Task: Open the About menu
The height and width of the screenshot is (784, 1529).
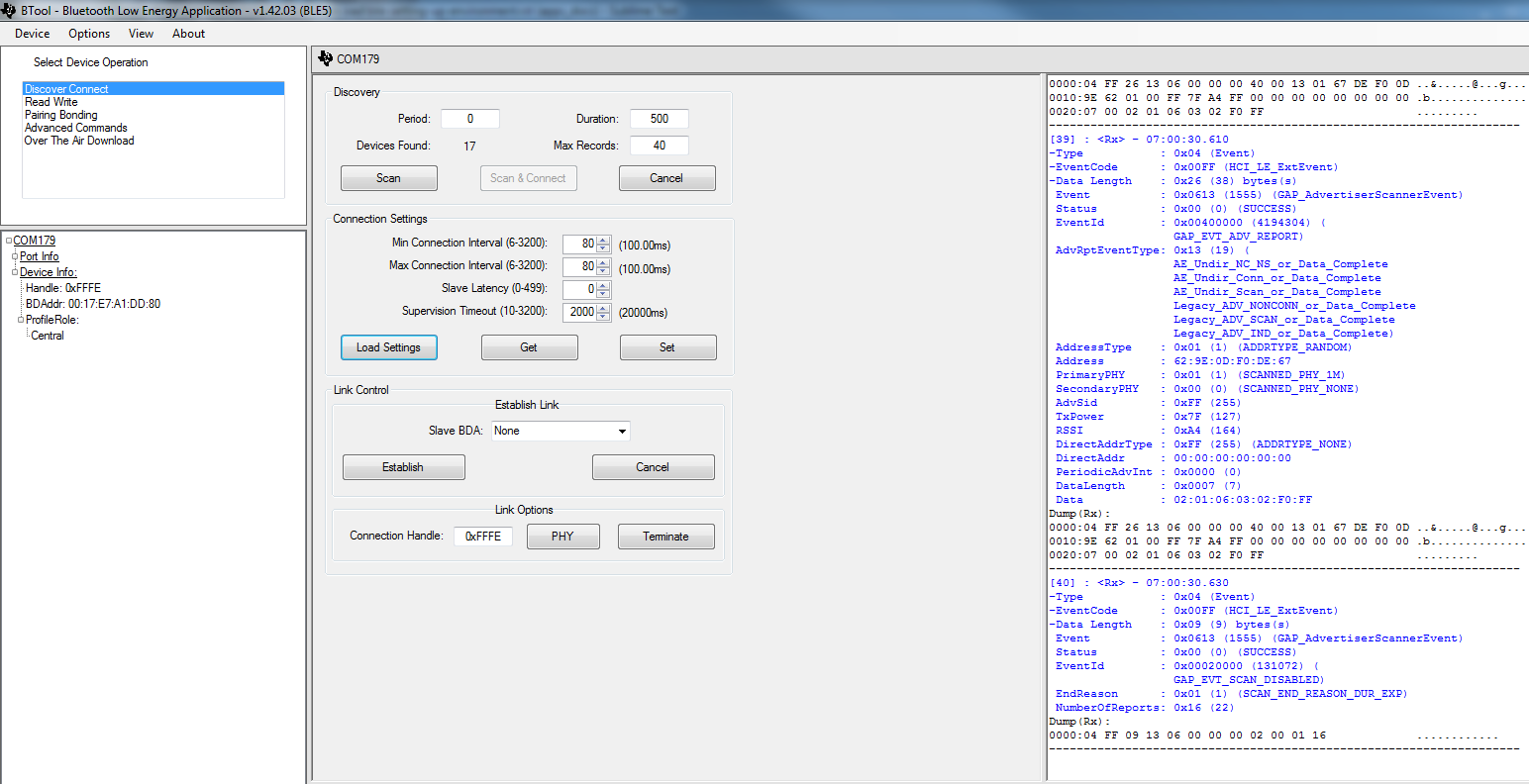Action: click(x=188, y=33)
